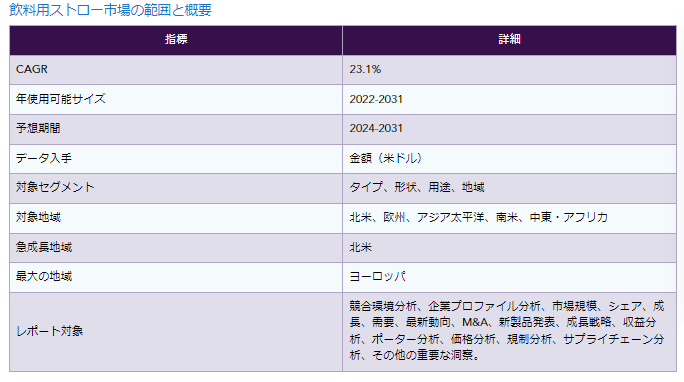The height and width of the screenshot is (382, 684).
Task: Select the value 2024-2031
Action: (376, 128)
